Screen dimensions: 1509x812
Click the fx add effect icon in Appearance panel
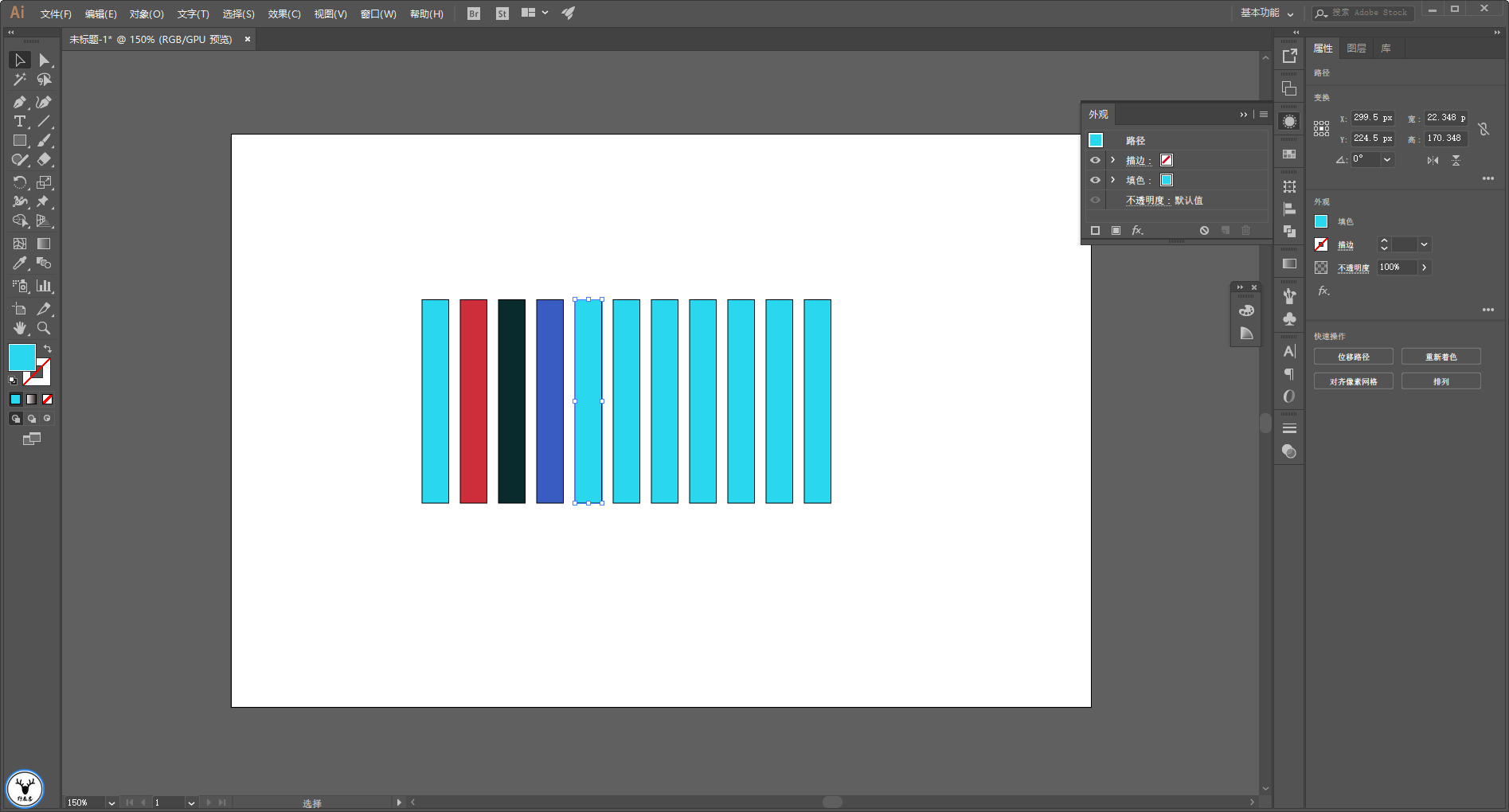[1137, 230]
